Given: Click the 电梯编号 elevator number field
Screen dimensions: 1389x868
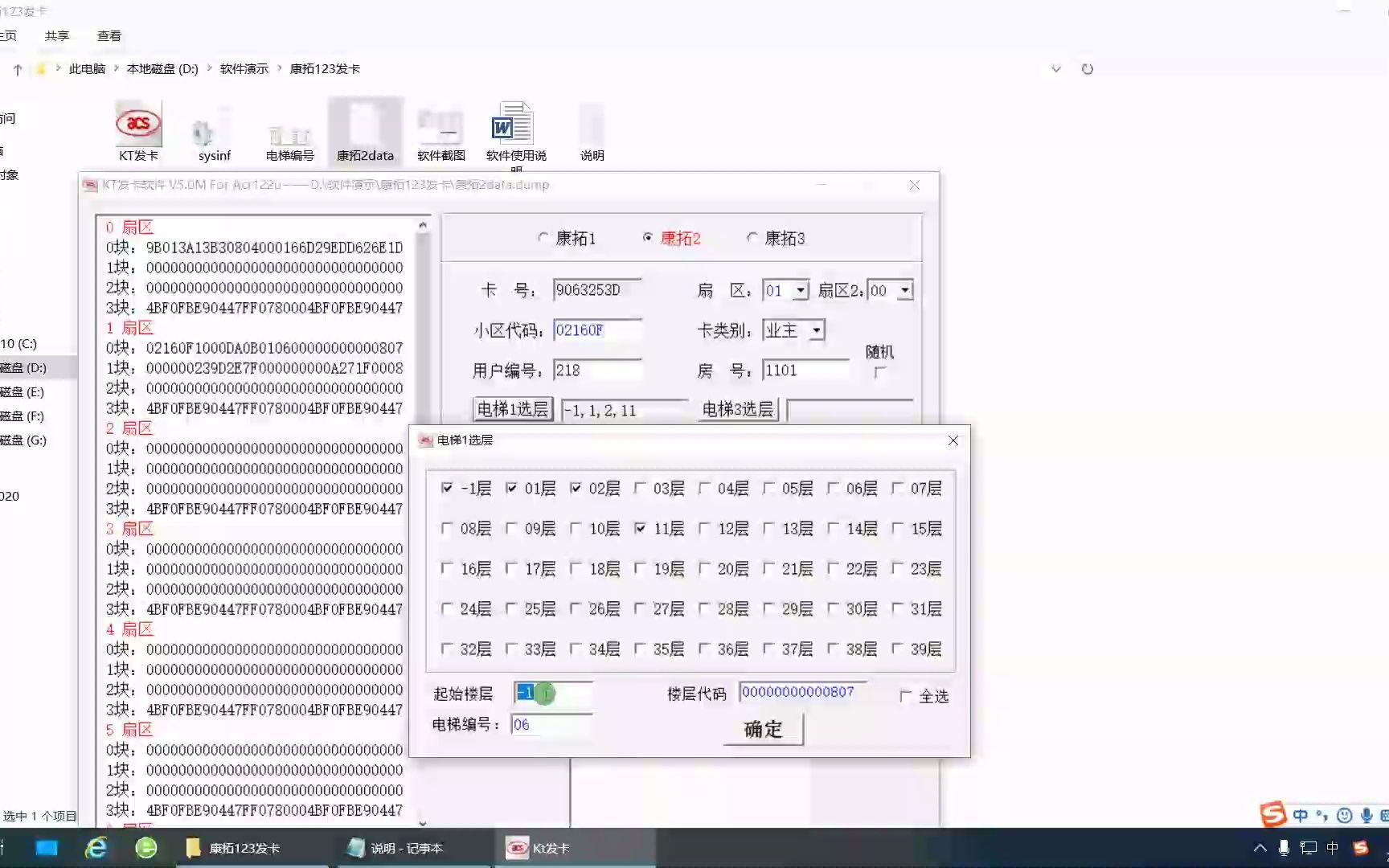Looking at the screenshot, I should [551, 725].
